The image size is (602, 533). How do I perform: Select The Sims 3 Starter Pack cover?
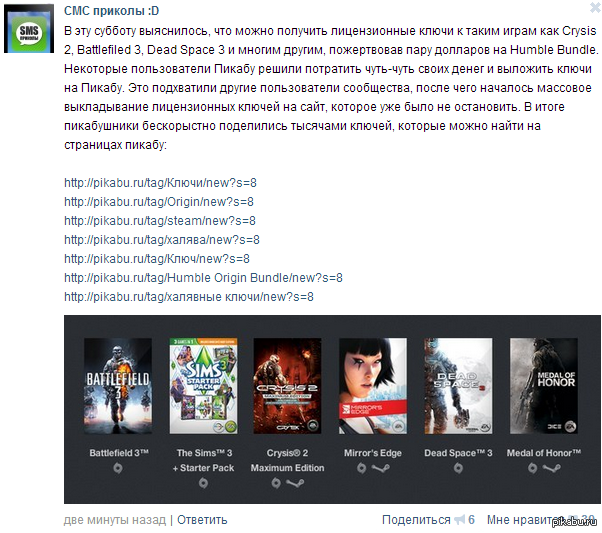point(203,386)
